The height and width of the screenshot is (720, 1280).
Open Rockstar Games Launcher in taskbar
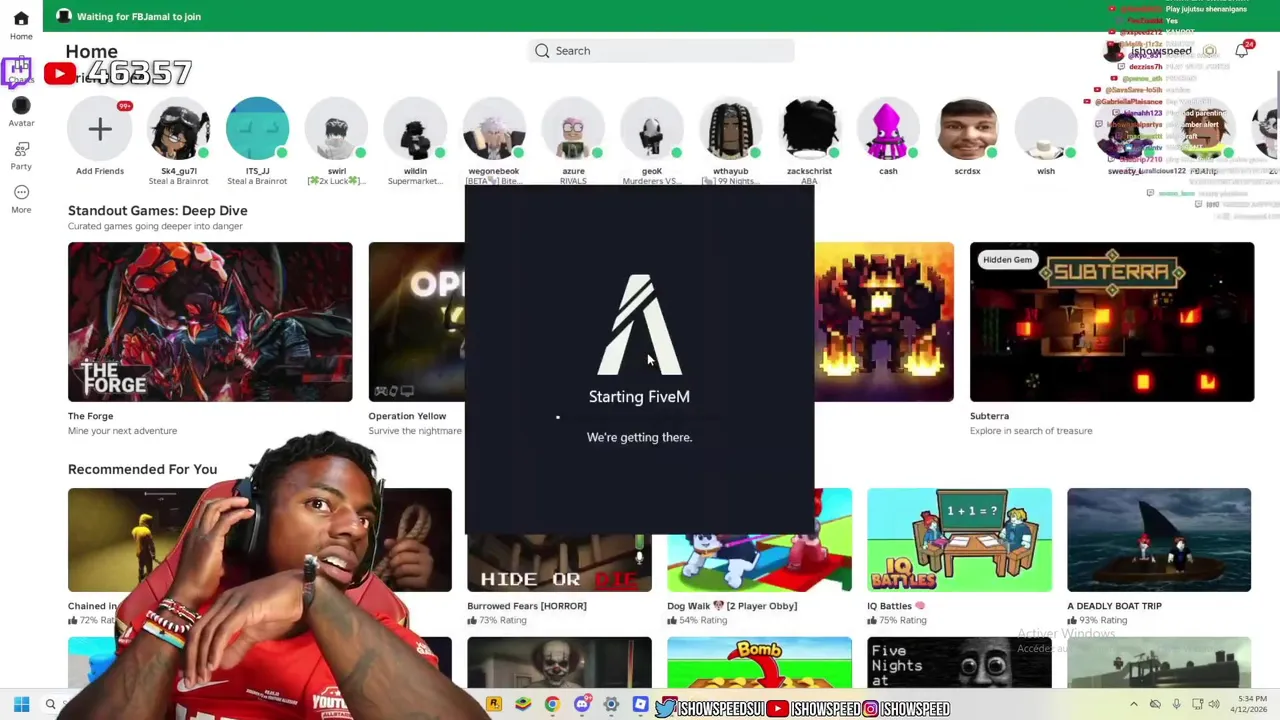click(494, 705)
